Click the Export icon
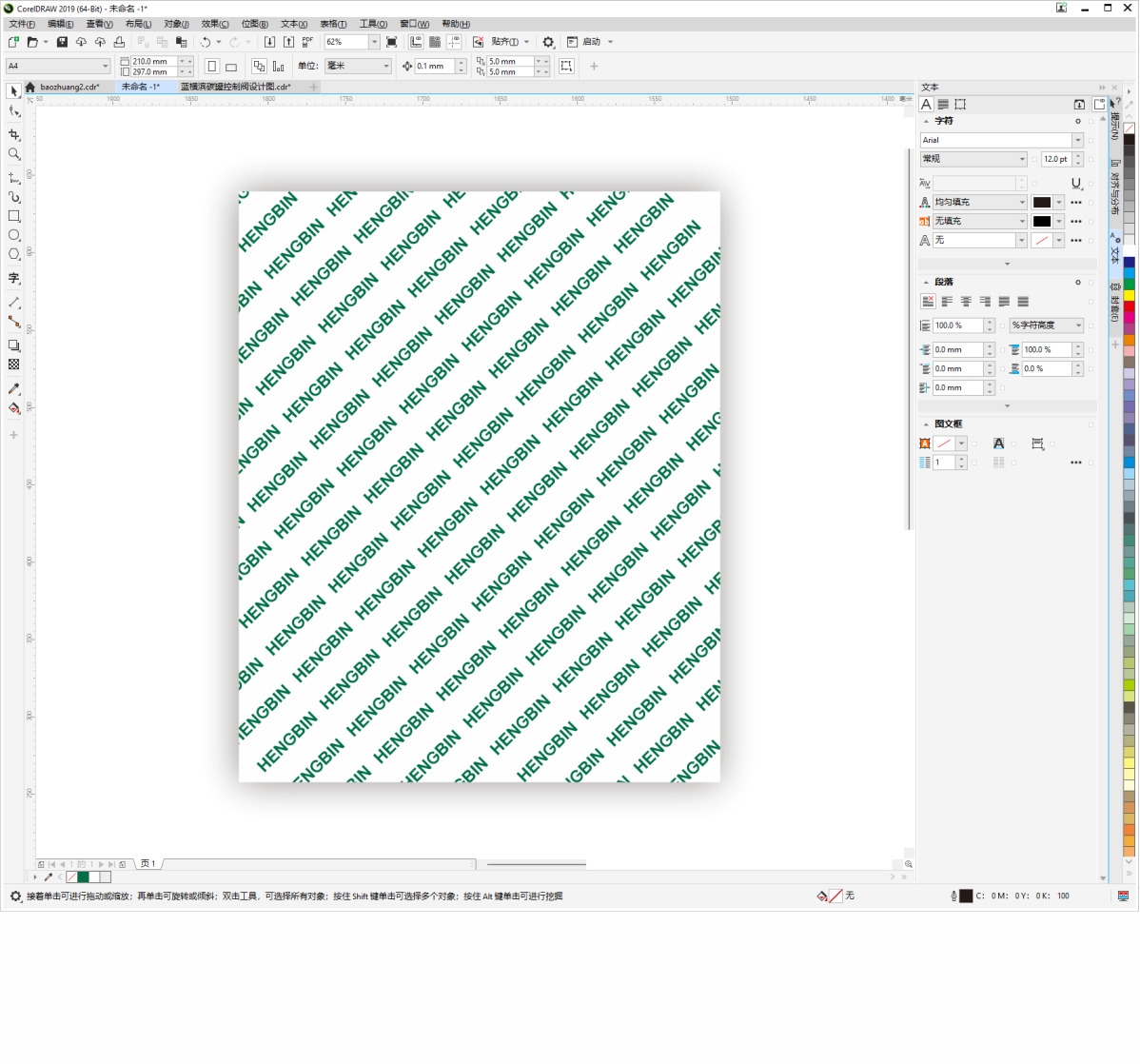The height and width of the screenshot is (1064, 1140). click(x=288, y=42)
